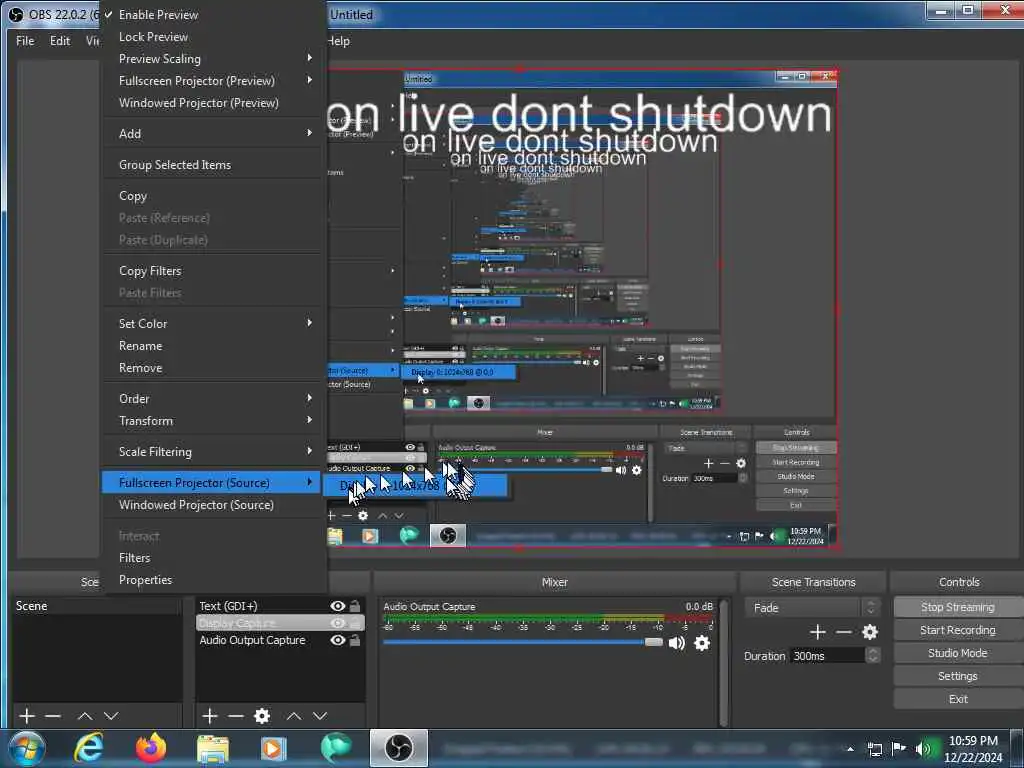The height and width of the screenshot is (768, 1024).
Task: Switch to OBS Studio taskbar button
Action: [x=398, y=748]
